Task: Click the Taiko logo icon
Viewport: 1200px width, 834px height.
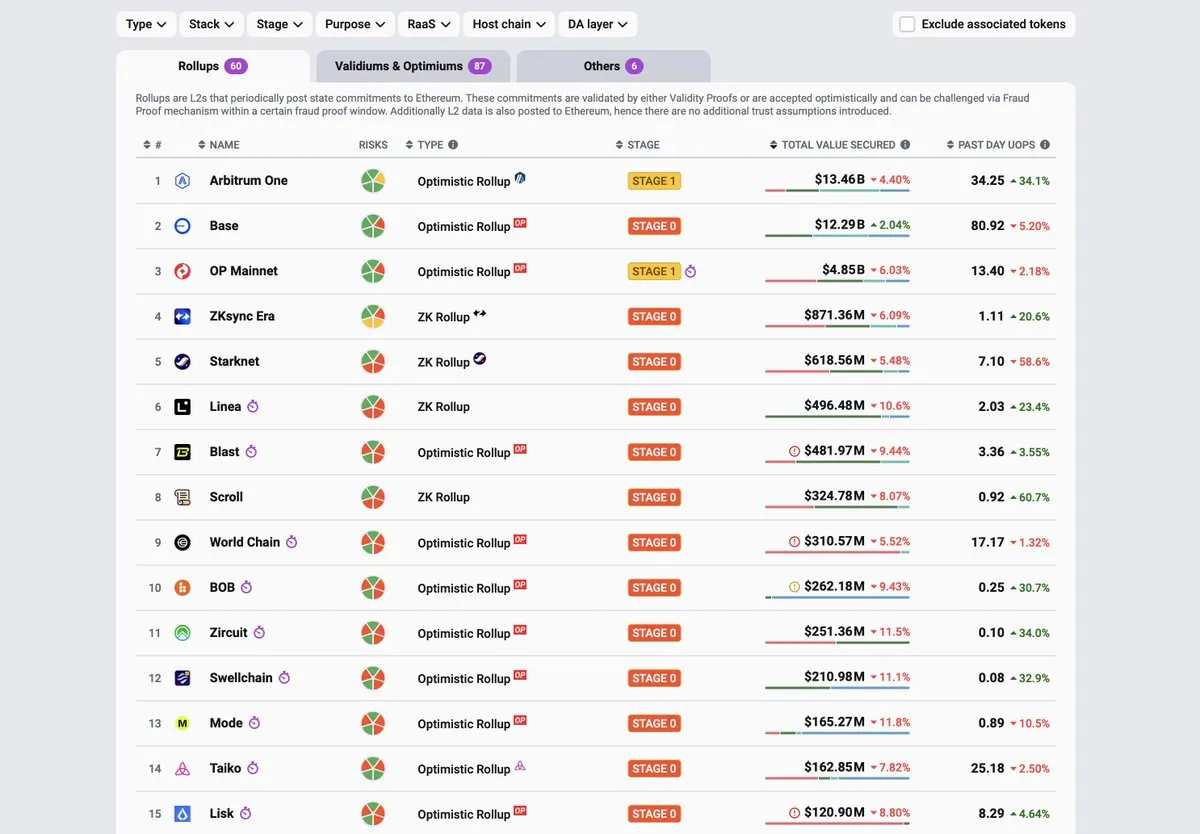Action: [182, 769]
